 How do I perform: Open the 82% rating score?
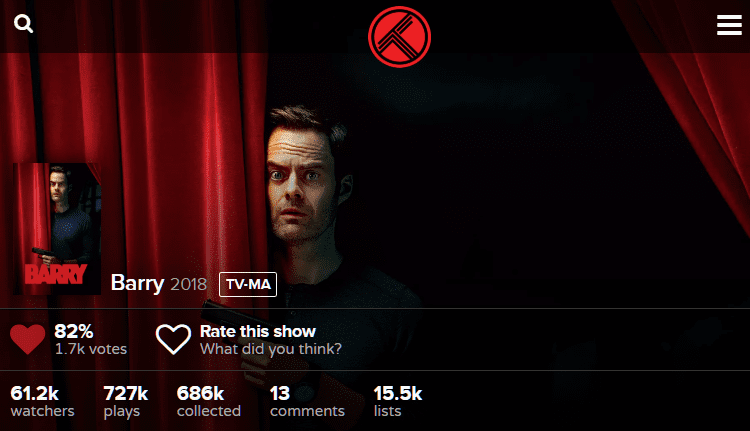pos(74,331)
